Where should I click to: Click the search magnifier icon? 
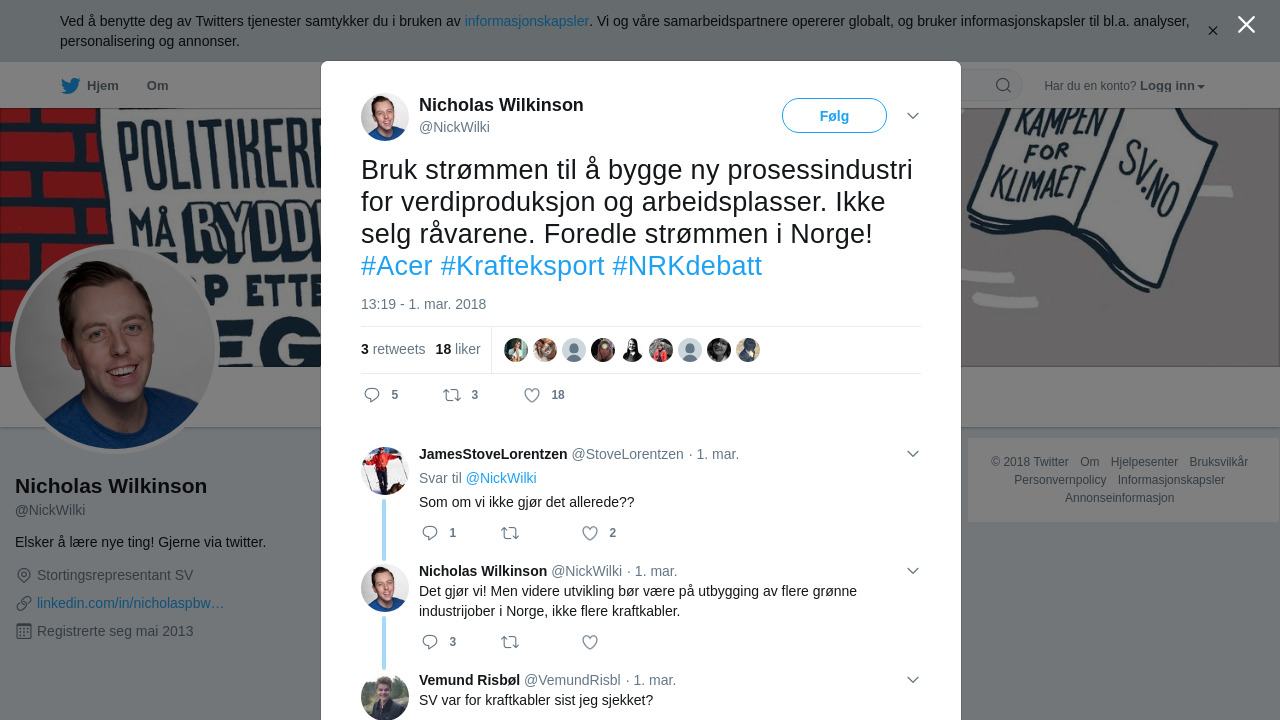click(1003, 85)
